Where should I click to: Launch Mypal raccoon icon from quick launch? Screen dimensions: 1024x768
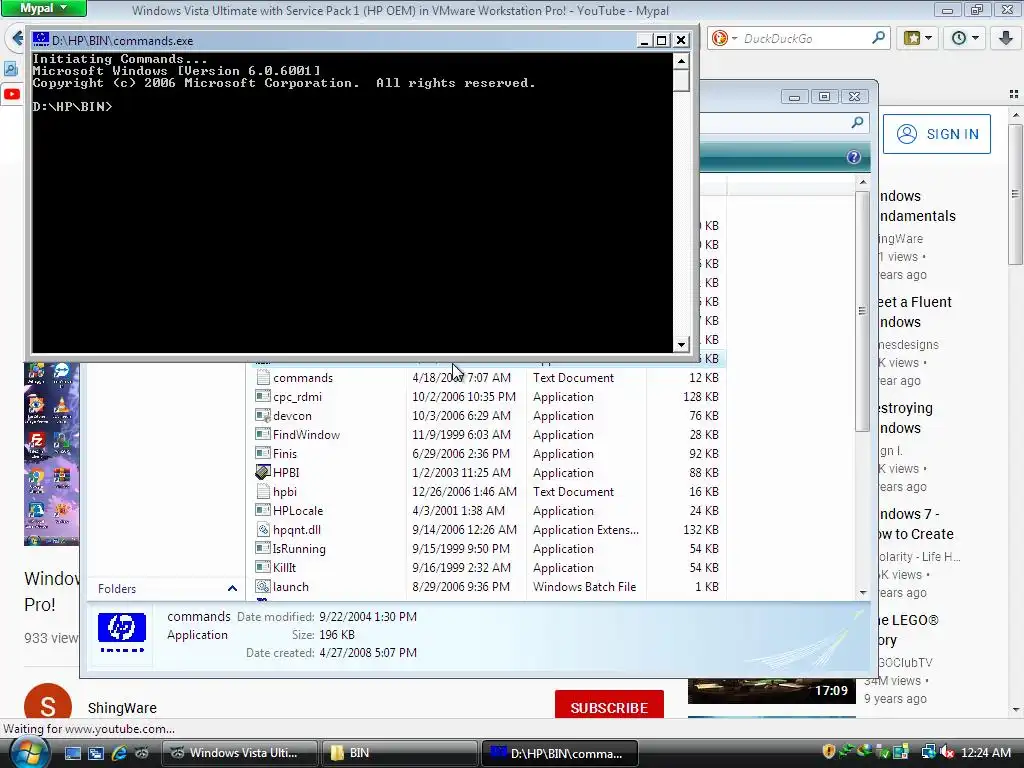[x=141, y=753]
